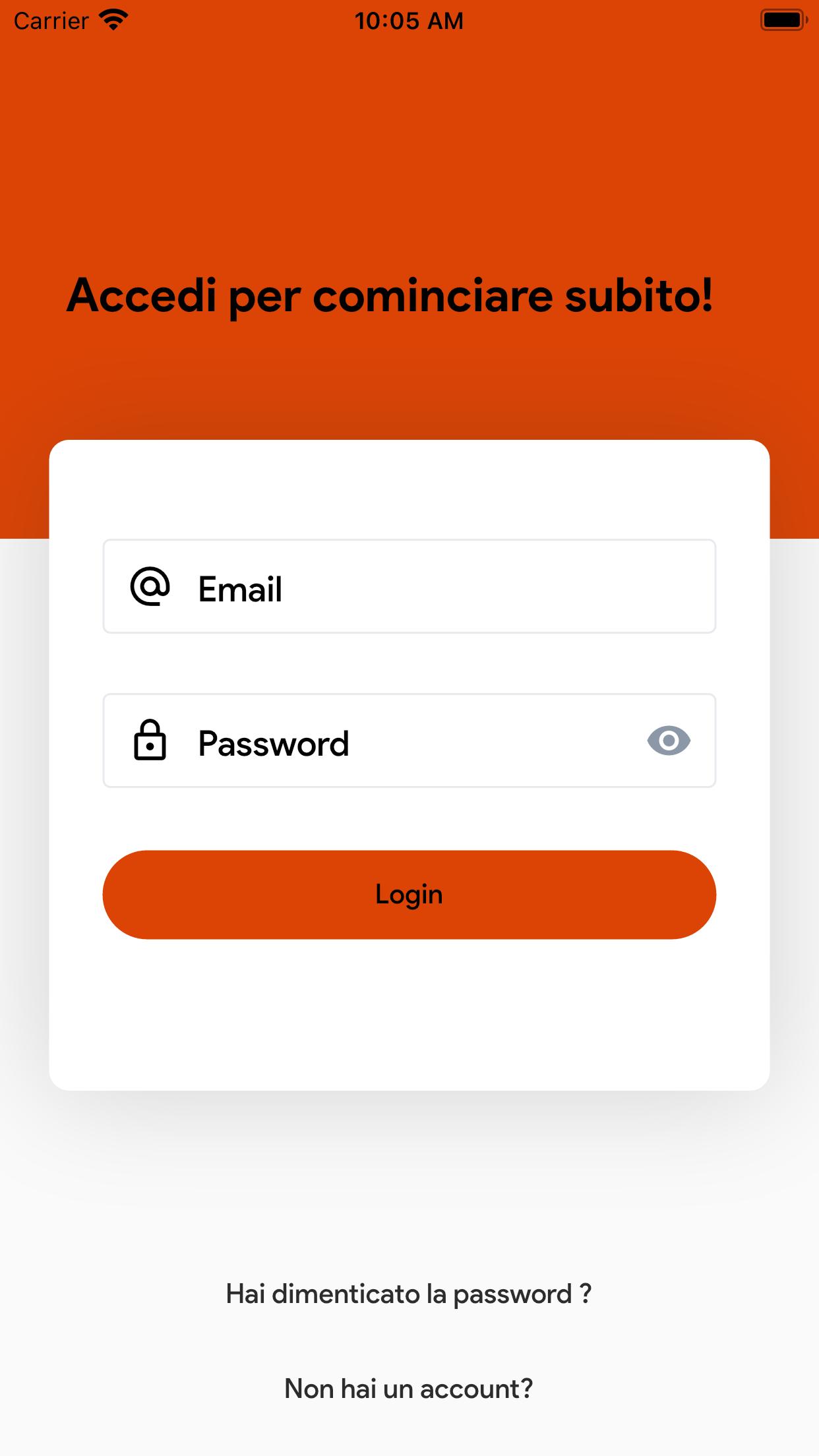Click the 'Login' text label
This screenshot has width=819, height=1456.
[x=409, y=895]
